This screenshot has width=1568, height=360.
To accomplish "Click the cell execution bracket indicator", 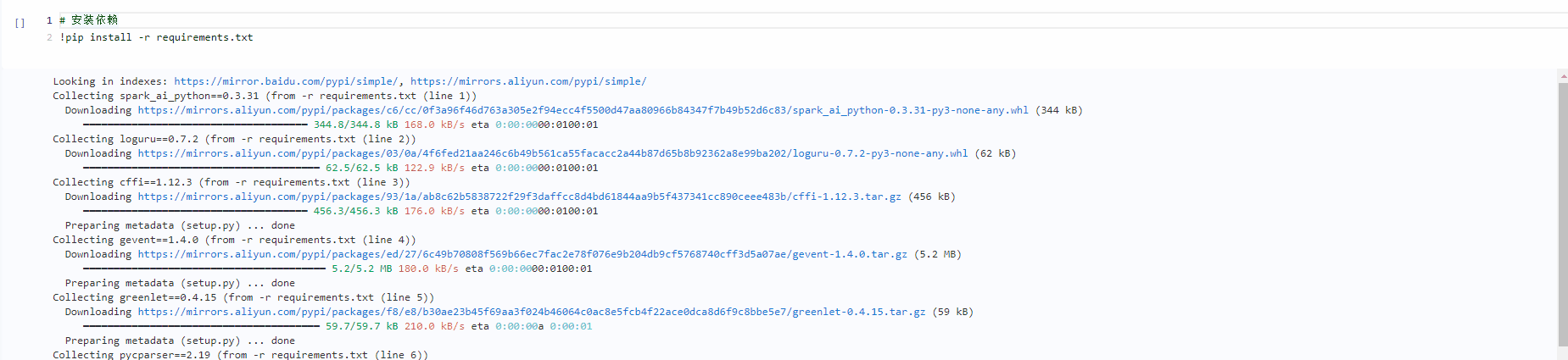I will coord(20,23).
